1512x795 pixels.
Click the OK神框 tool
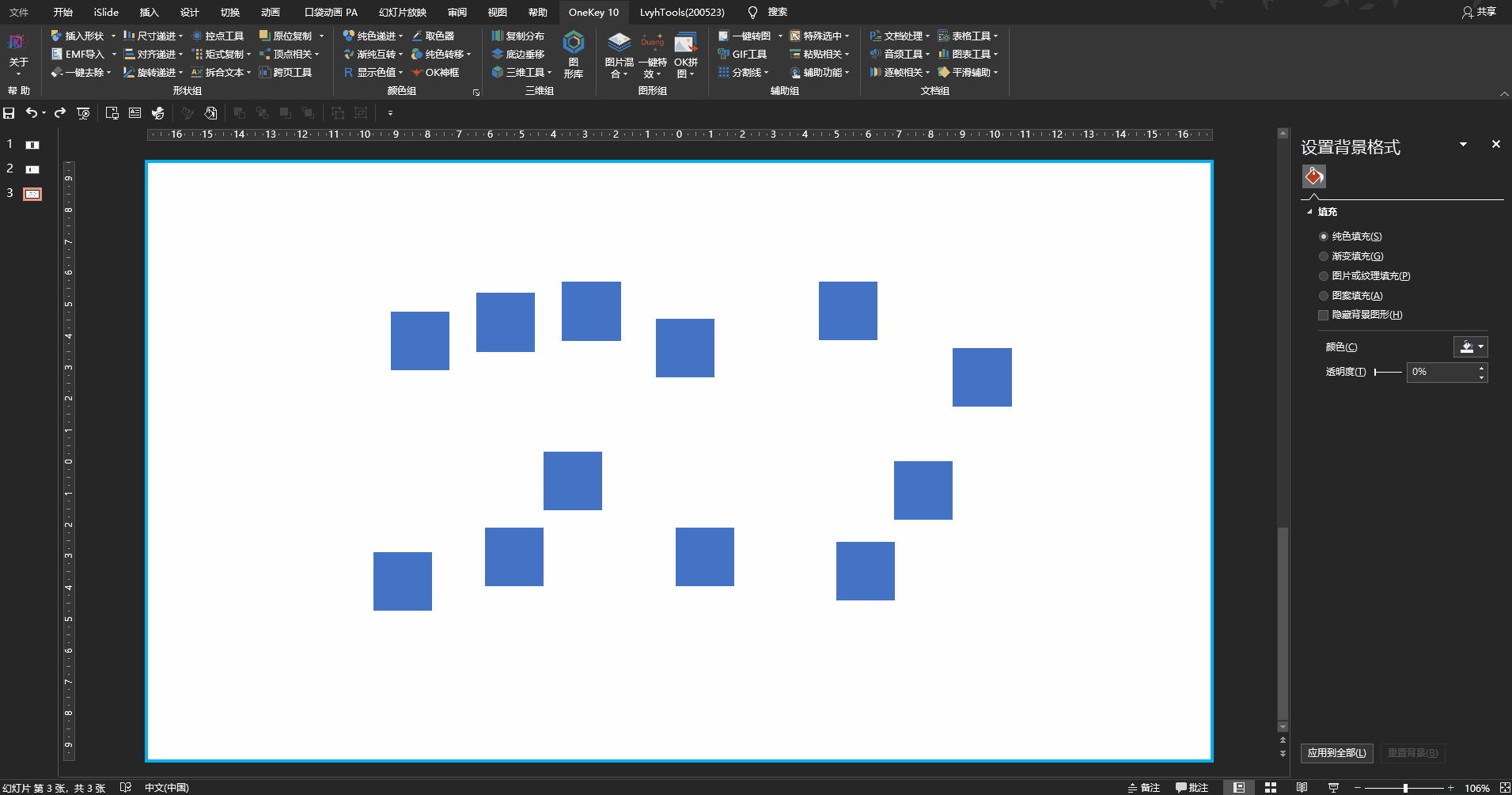(x=435, y=72)
